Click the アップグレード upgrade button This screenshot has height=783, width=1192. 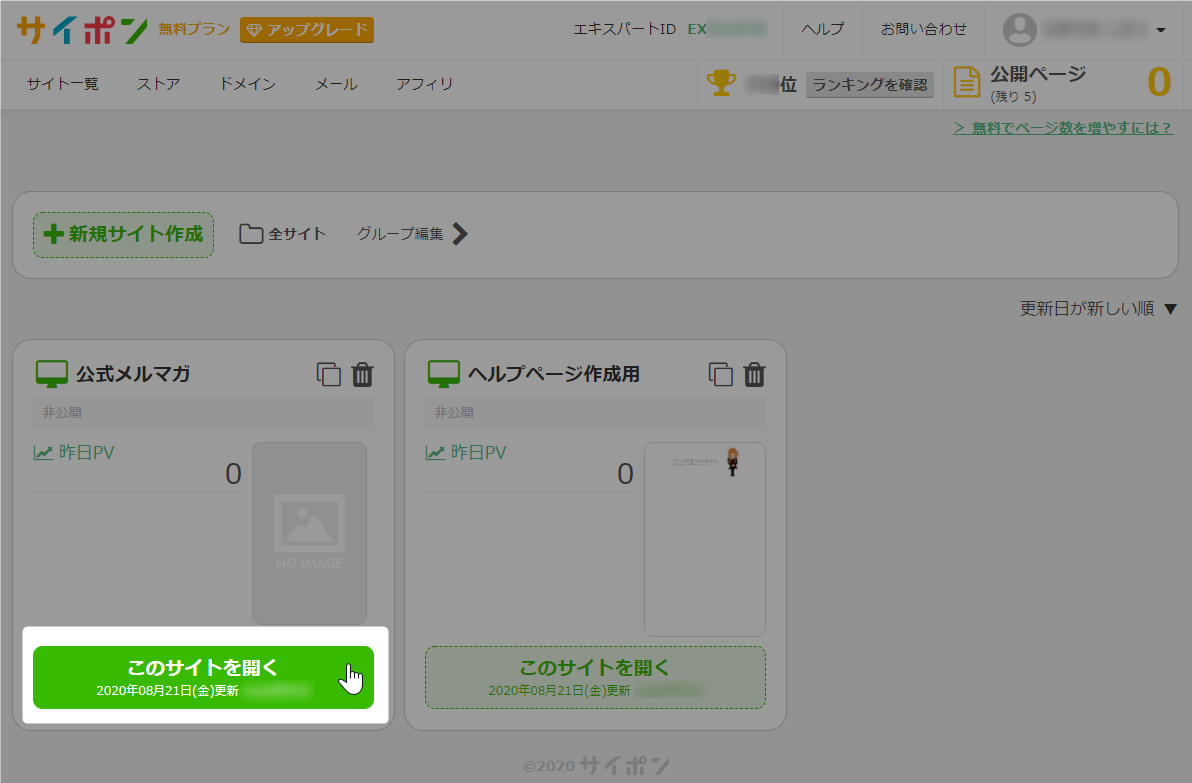306,30
